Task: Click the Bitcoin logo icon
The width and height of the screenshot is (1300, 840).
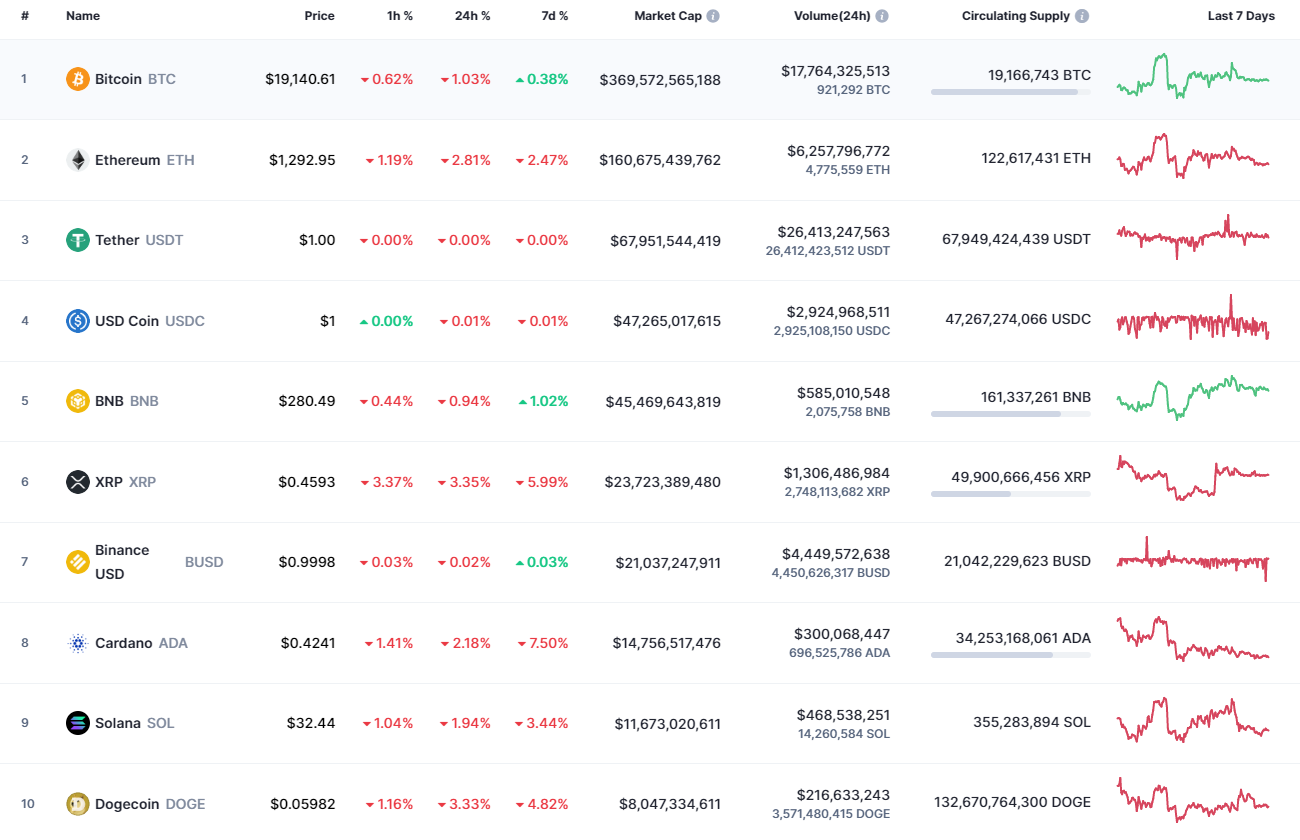Action: pos(75,78)
